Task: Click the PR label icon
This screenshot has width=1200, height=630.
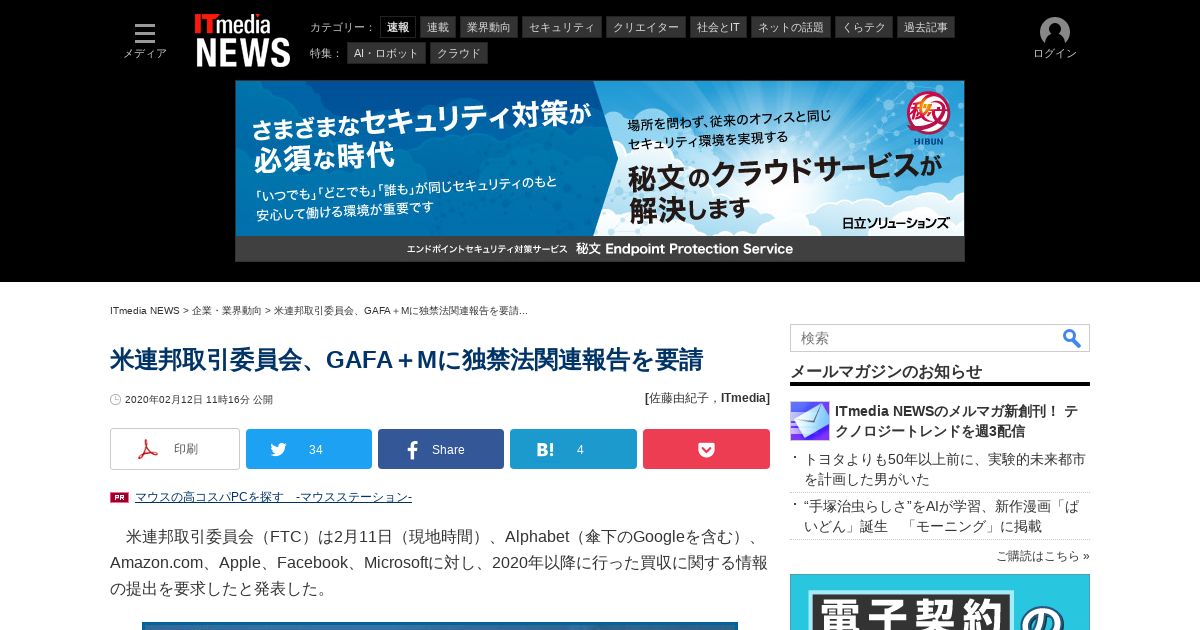Action: [119, 497]
